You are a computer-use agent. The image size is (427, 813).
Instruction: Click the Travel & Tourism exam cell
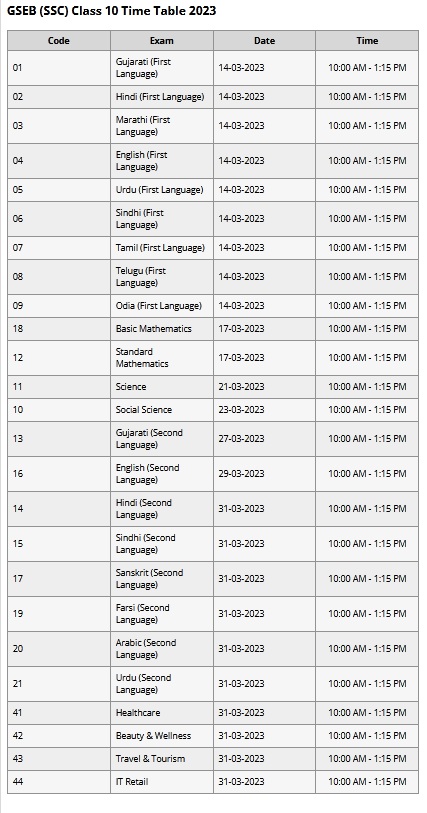coord(162,759)
